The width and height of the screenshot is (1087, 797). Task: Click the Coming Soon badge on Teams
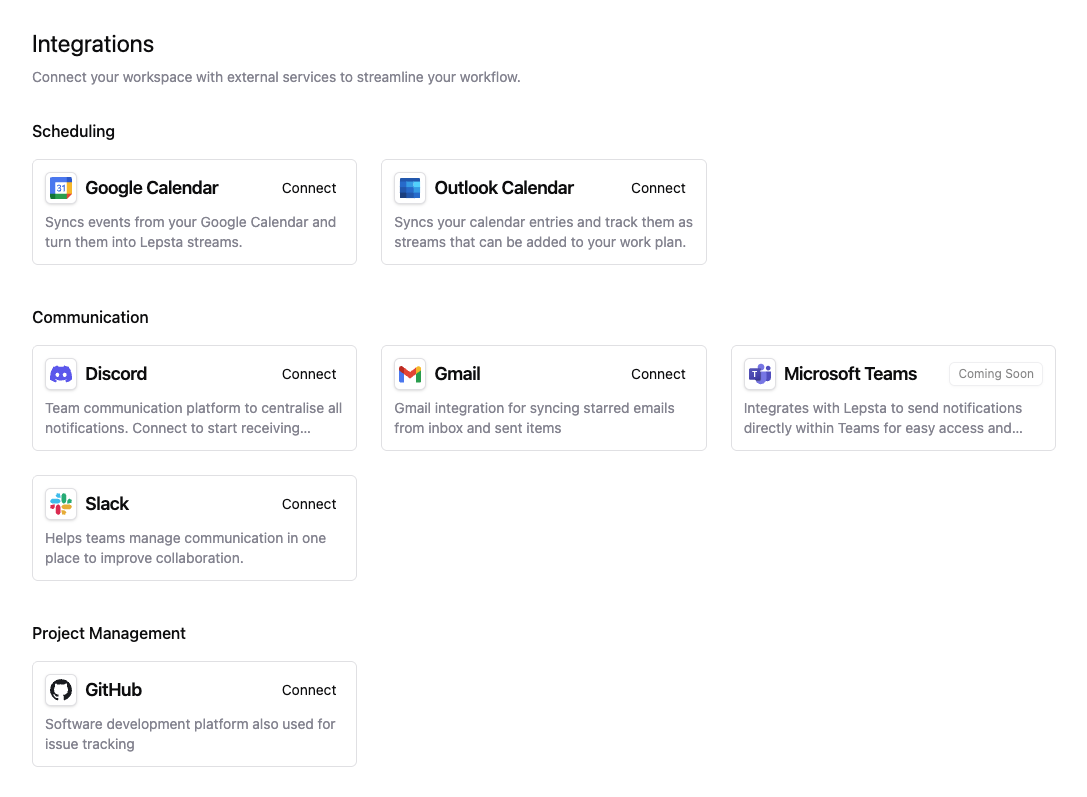coord(996,374)
